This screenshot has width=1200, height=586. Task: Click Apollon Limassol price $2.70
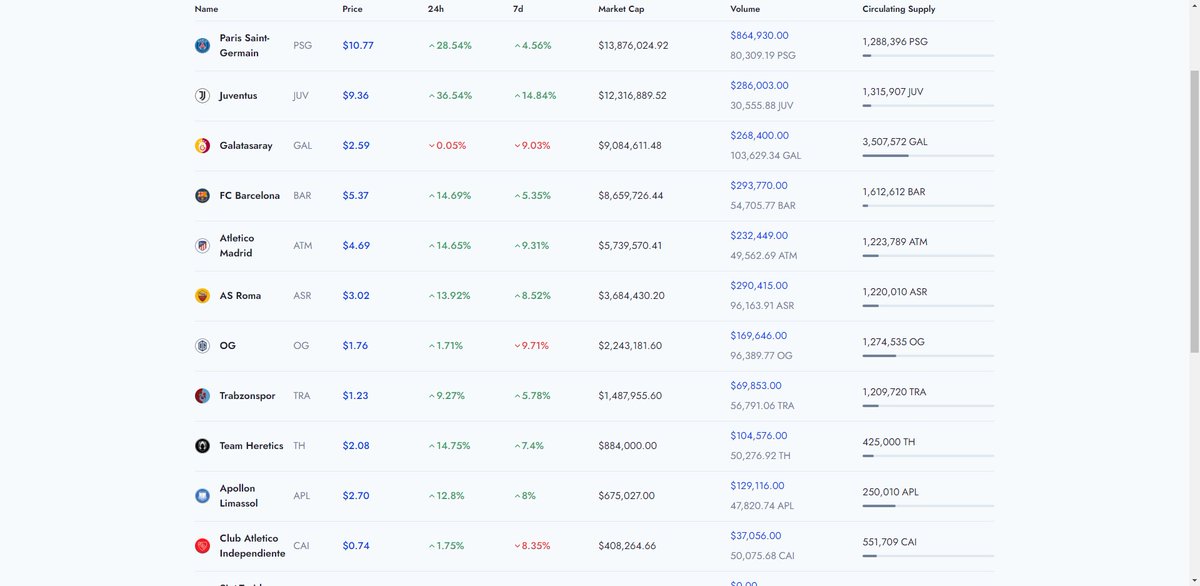pyautogui.click(x=356, y=496)
